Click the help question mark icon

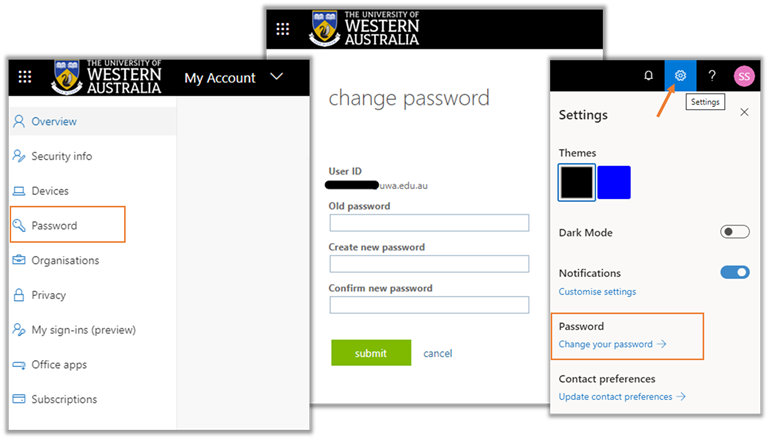(x=712, y=76)
